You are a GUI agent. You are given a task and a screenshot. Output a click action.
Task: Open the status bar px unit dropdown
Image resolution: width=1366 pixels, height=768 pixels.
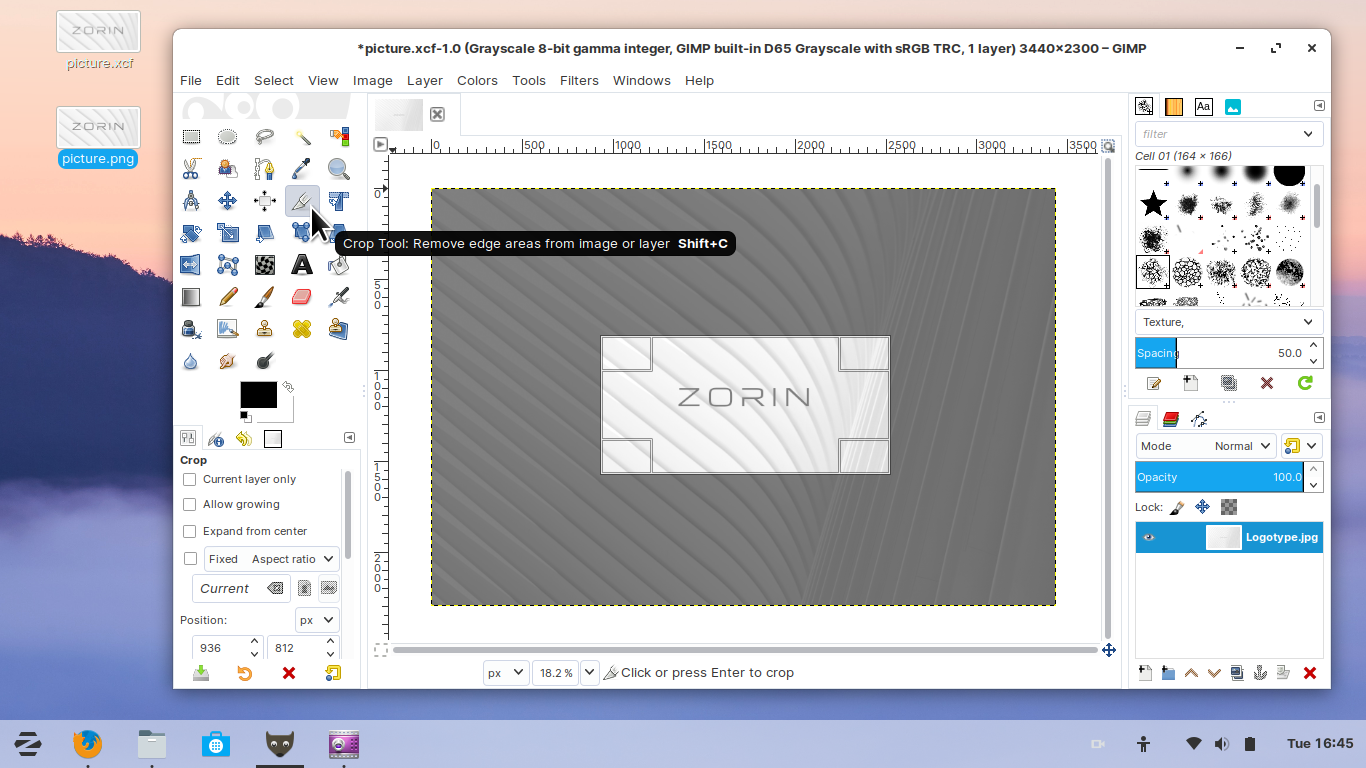506,673
